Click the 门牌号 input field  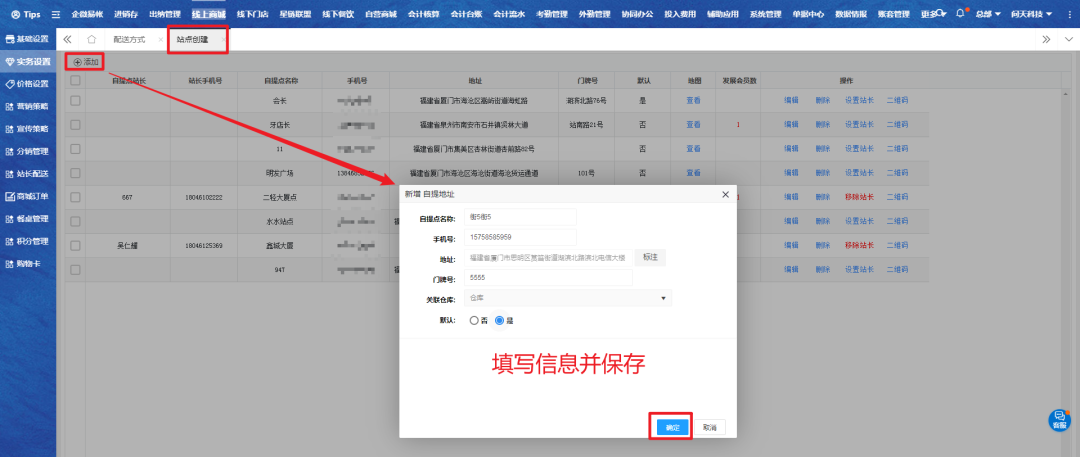(x=548, y=278)
